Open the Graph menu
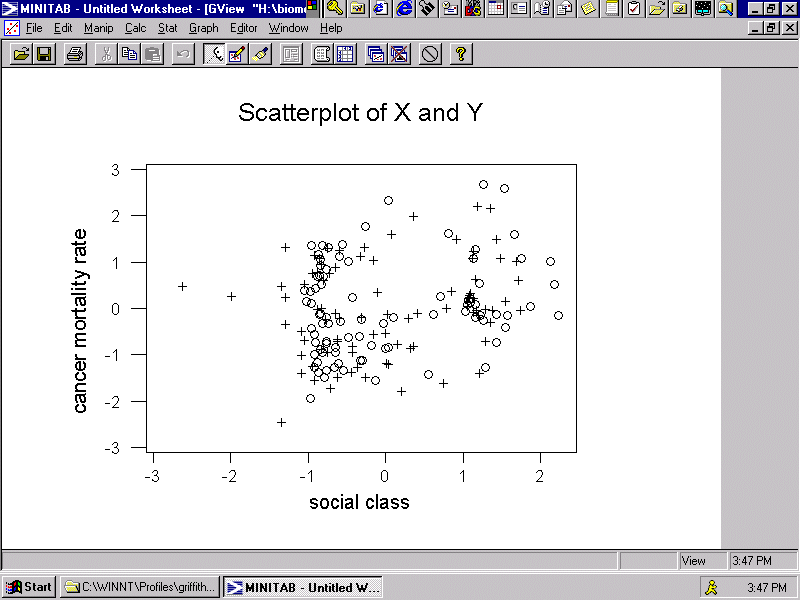Image resolution: width=800 pixels, height=600 pixels. [204, 28]
